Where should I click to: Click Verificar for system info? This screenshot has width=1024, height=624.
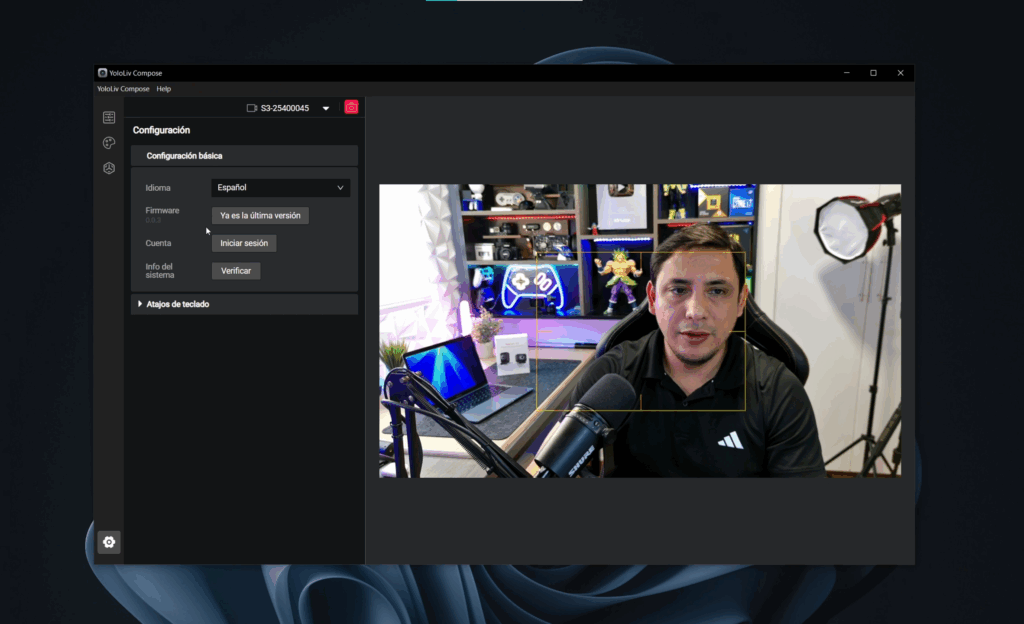[x=236, y=271]
